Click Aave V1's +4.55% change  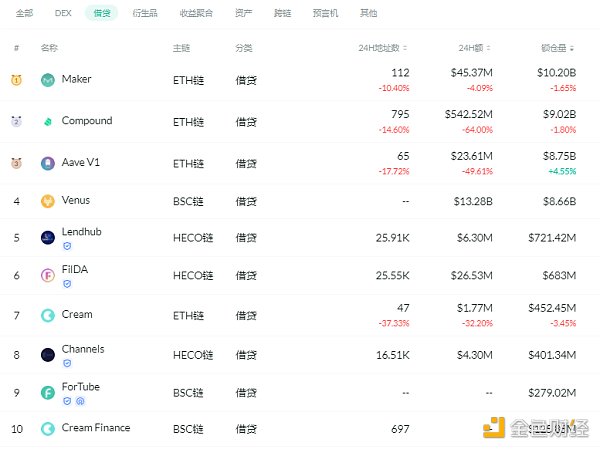tap(562, 171)
